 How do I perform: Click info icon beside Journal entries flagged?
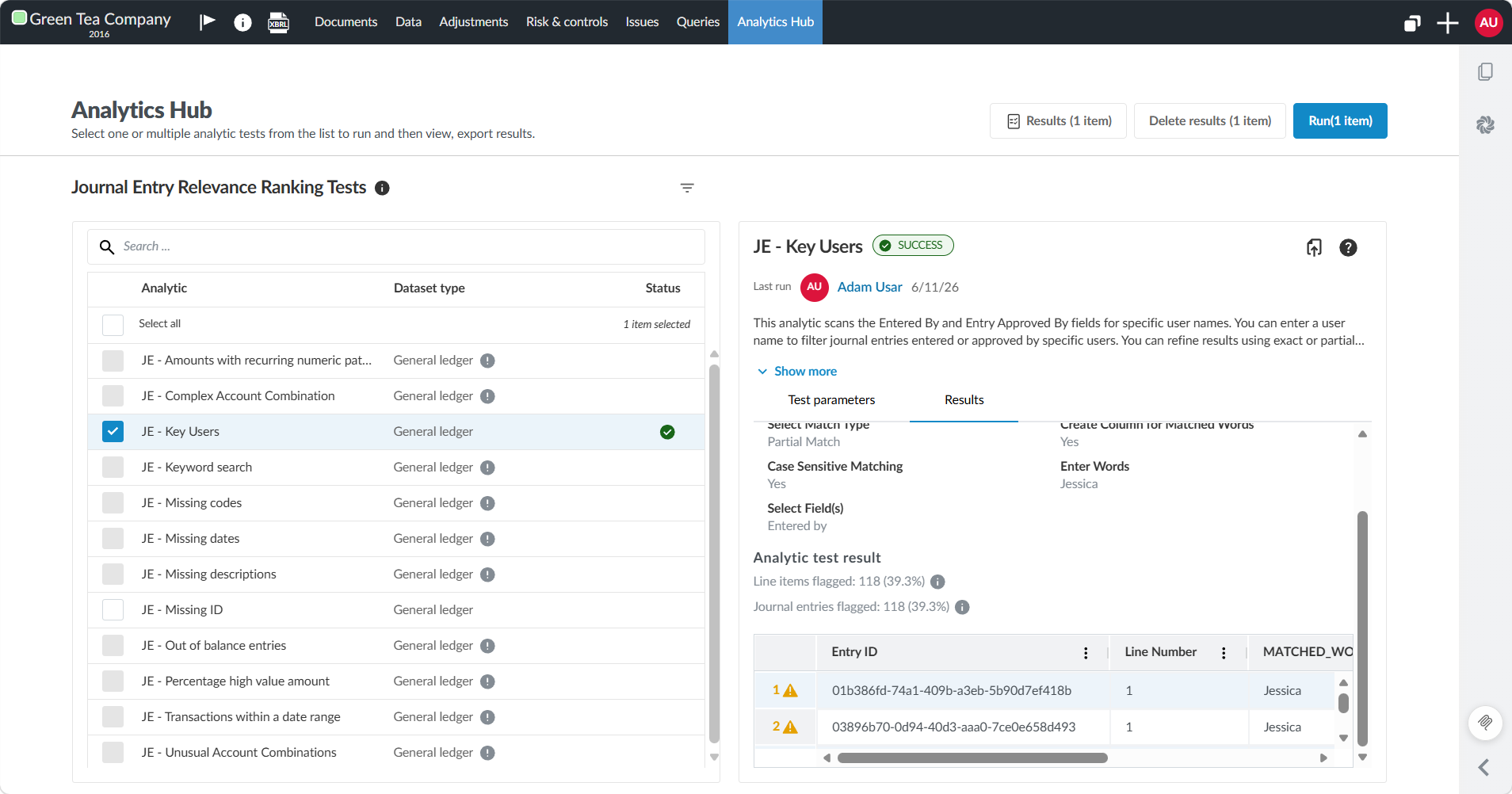[x=962, y=607]
